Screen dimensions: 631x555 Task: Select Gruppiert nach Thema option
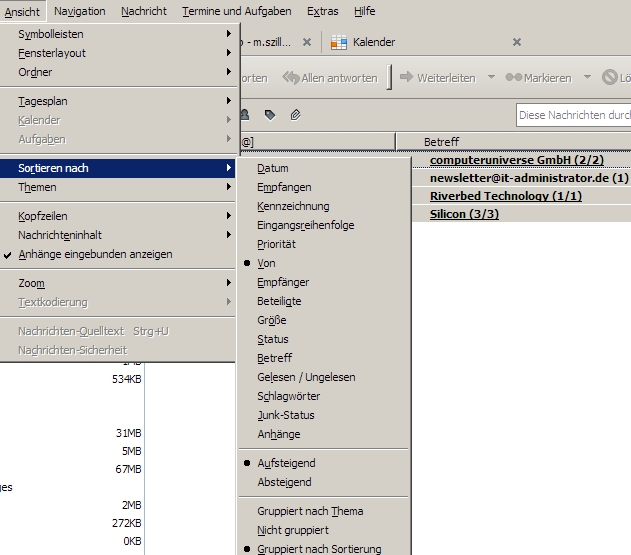310,511
